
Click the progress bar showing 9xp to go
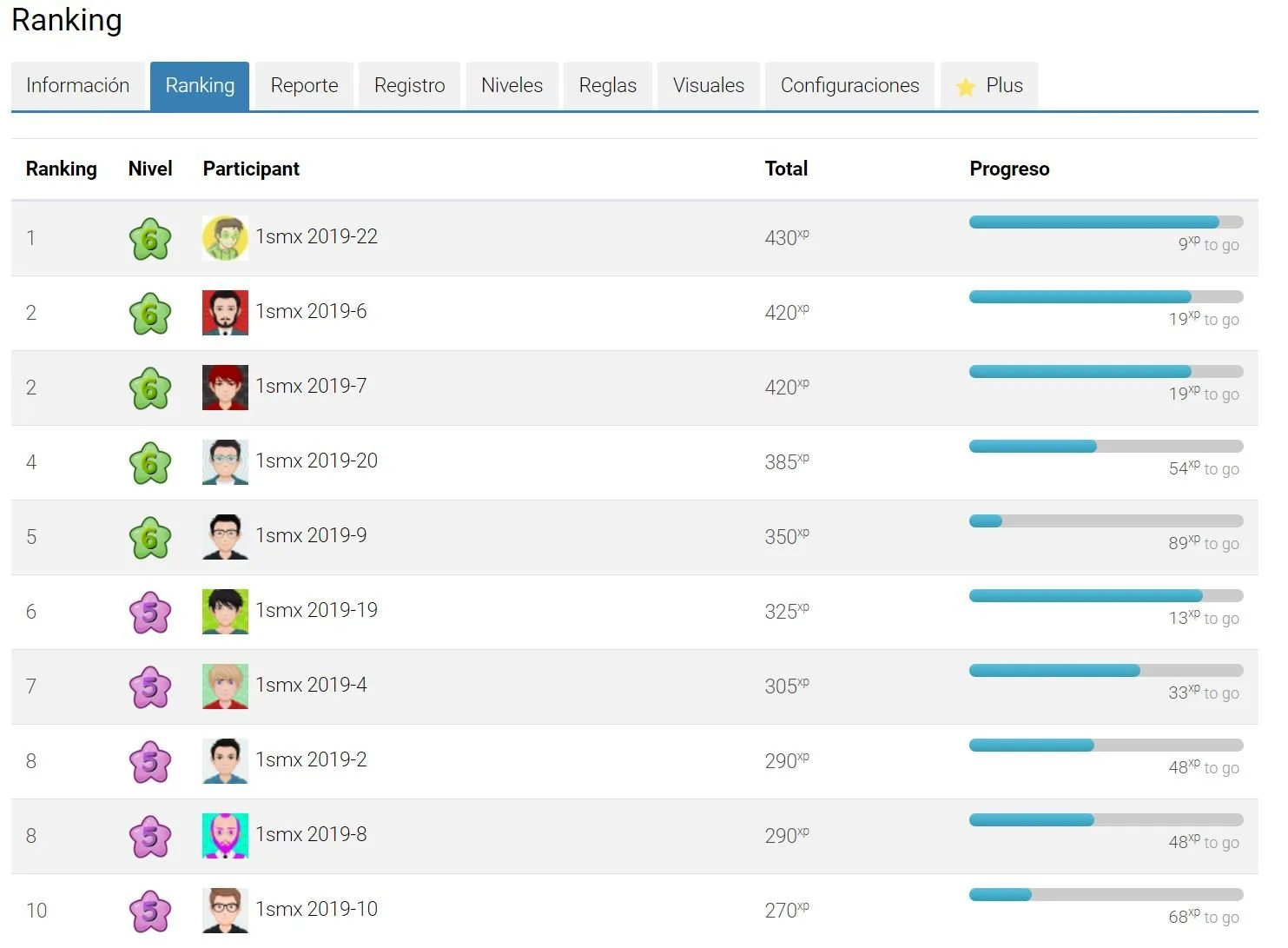1106,222
